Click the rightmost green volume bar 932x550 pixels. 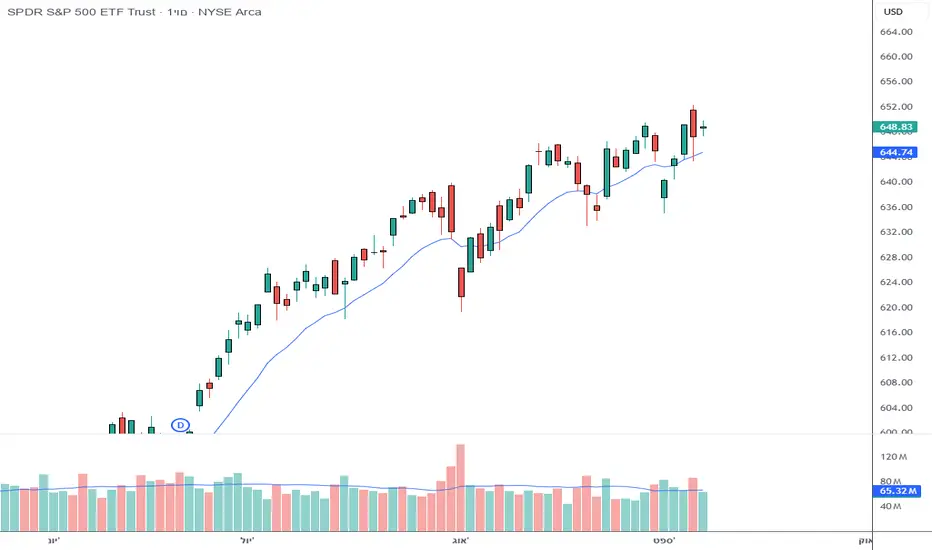pyautogui.click(x=702, y=510)
